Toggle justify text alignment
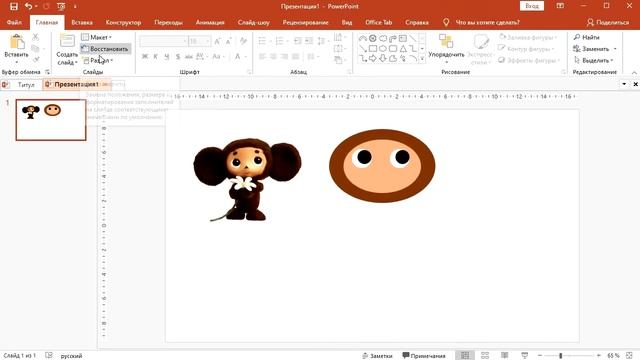The height and width of the screenshot is (360, 640). 296,56
